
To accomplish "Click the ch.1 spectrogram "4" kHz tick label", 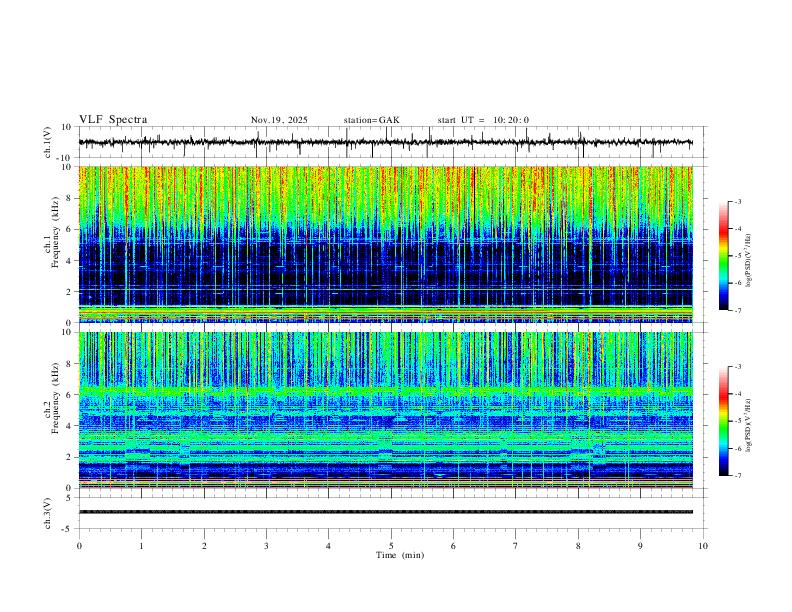I will tap(69, 261).
